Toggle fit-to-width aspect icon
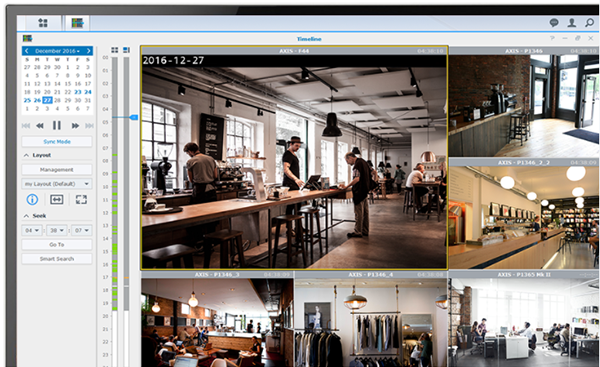This screenshot has width=600, height=367. pos(57,199)
